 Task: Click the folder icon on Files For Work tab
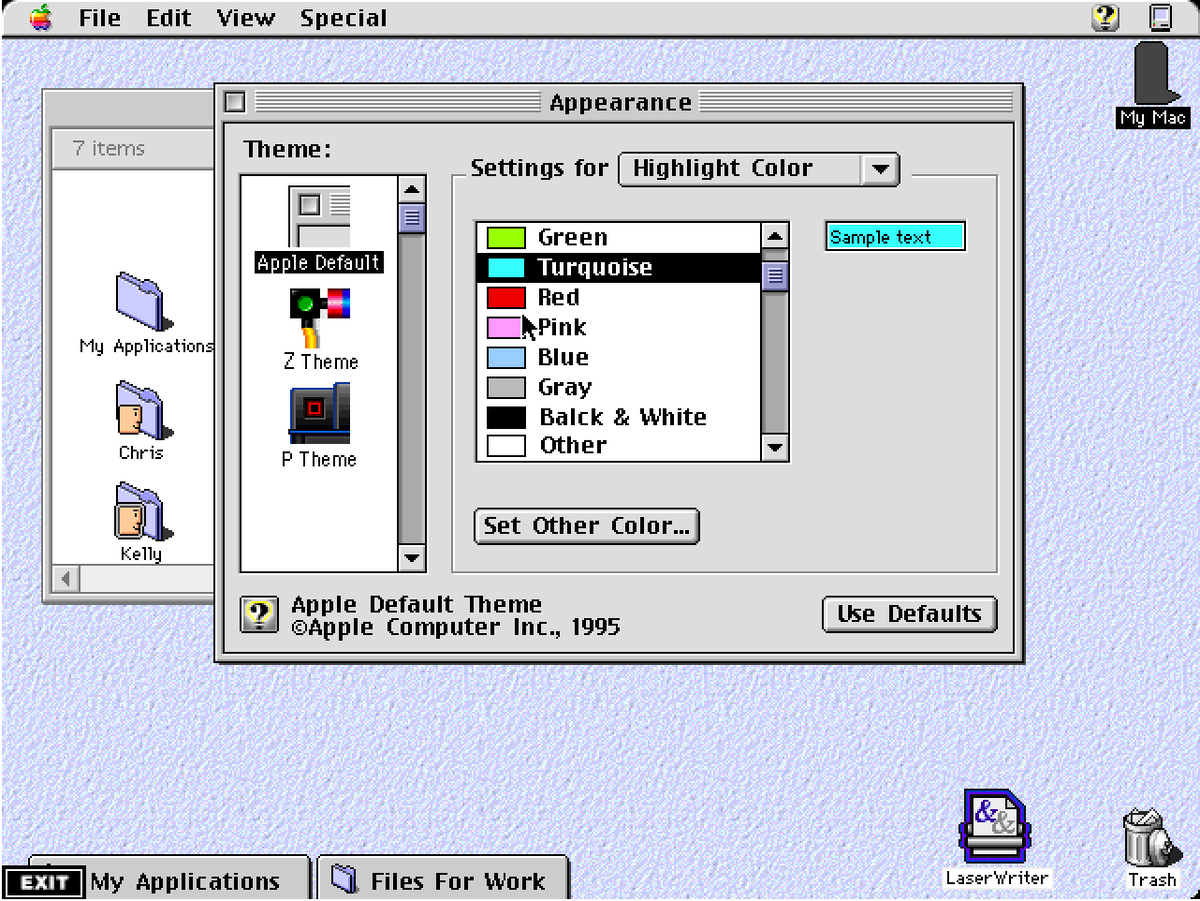tap(344, 879)
